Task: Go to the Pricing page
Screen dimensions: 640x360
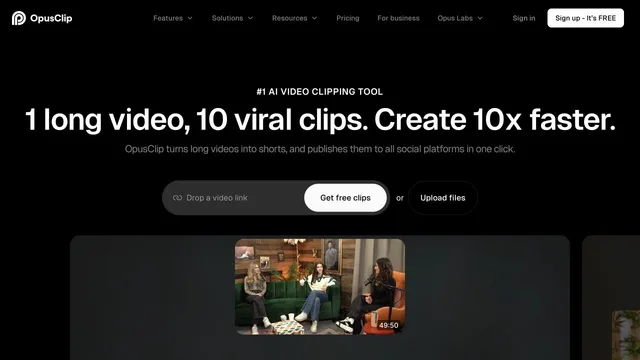Action: 348,18
